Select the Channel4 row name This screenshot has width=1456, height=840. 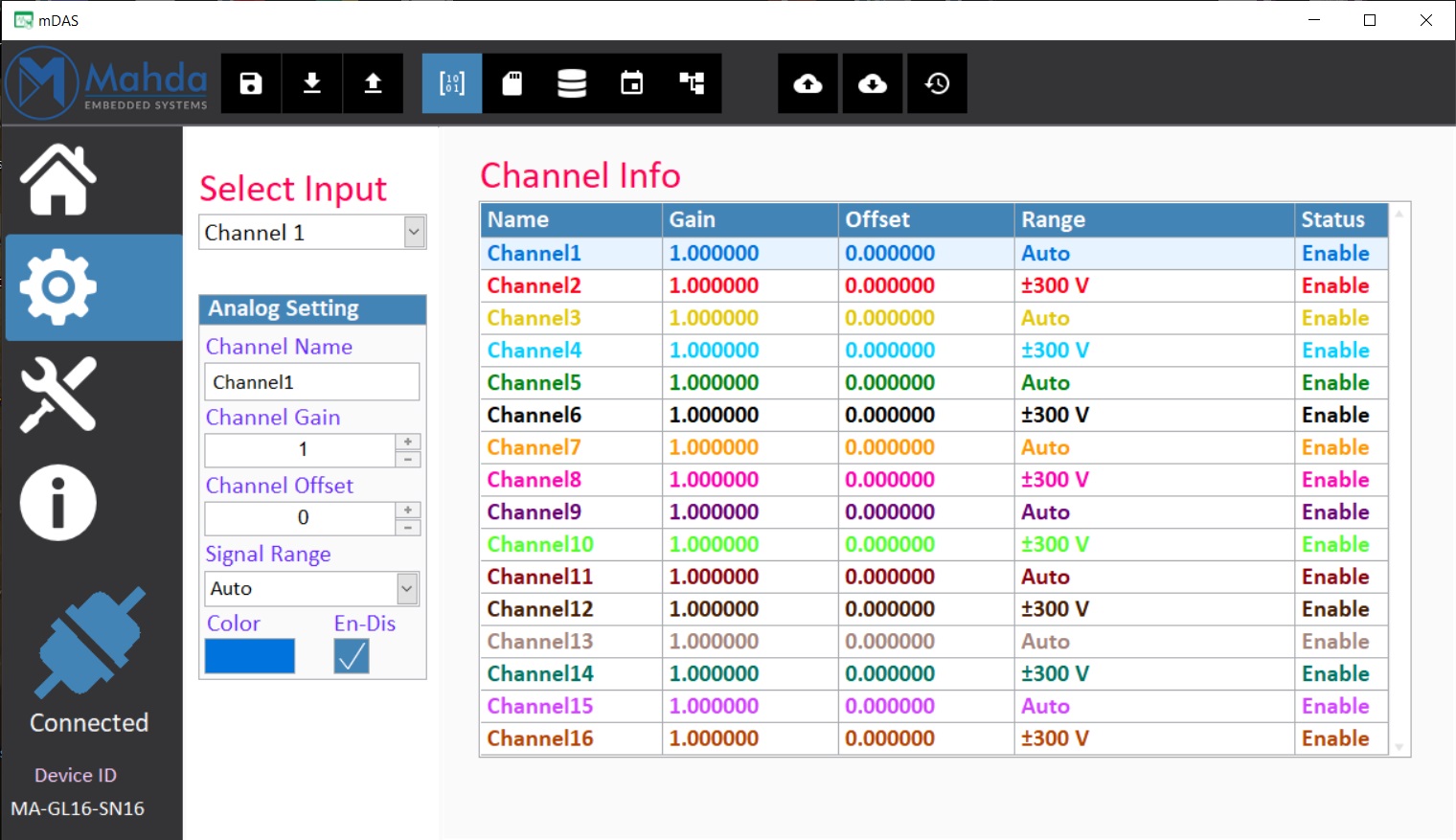click(x=534, y=351)
